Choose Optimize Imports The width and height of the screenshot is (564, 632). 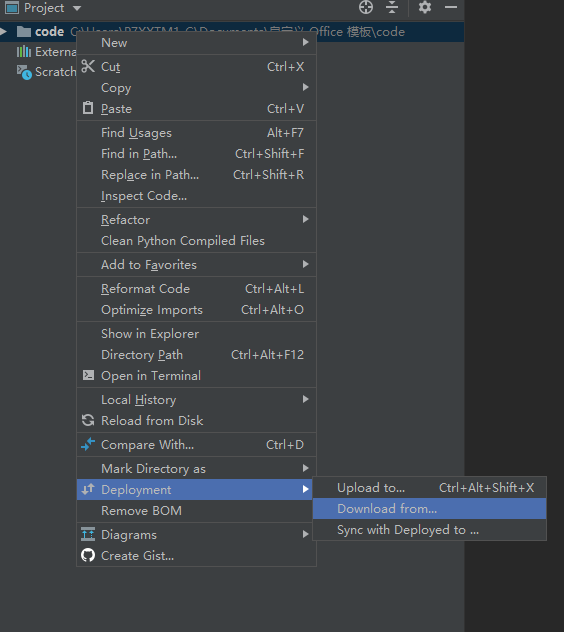point(196,310)
